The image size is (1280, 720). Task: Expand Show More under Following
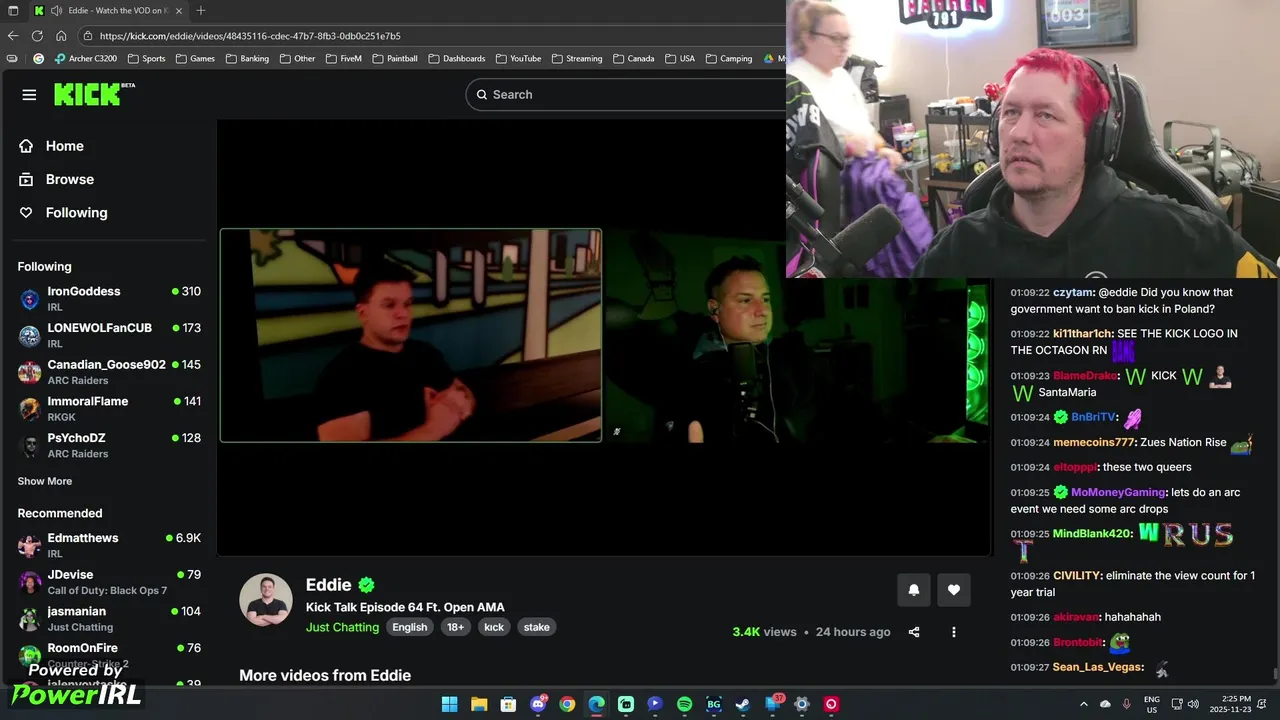pos(45,481)
